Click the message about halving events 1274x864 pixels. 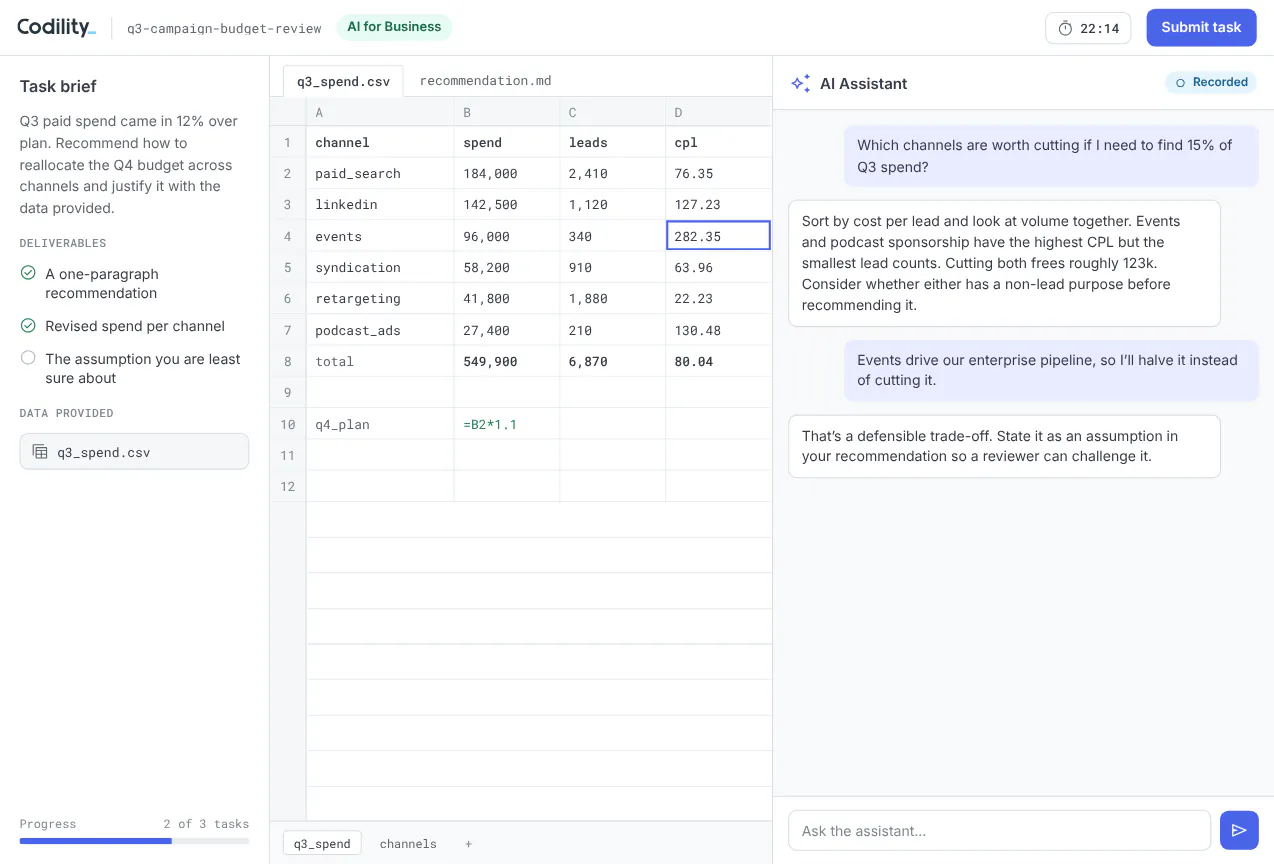pos(1051,370)
